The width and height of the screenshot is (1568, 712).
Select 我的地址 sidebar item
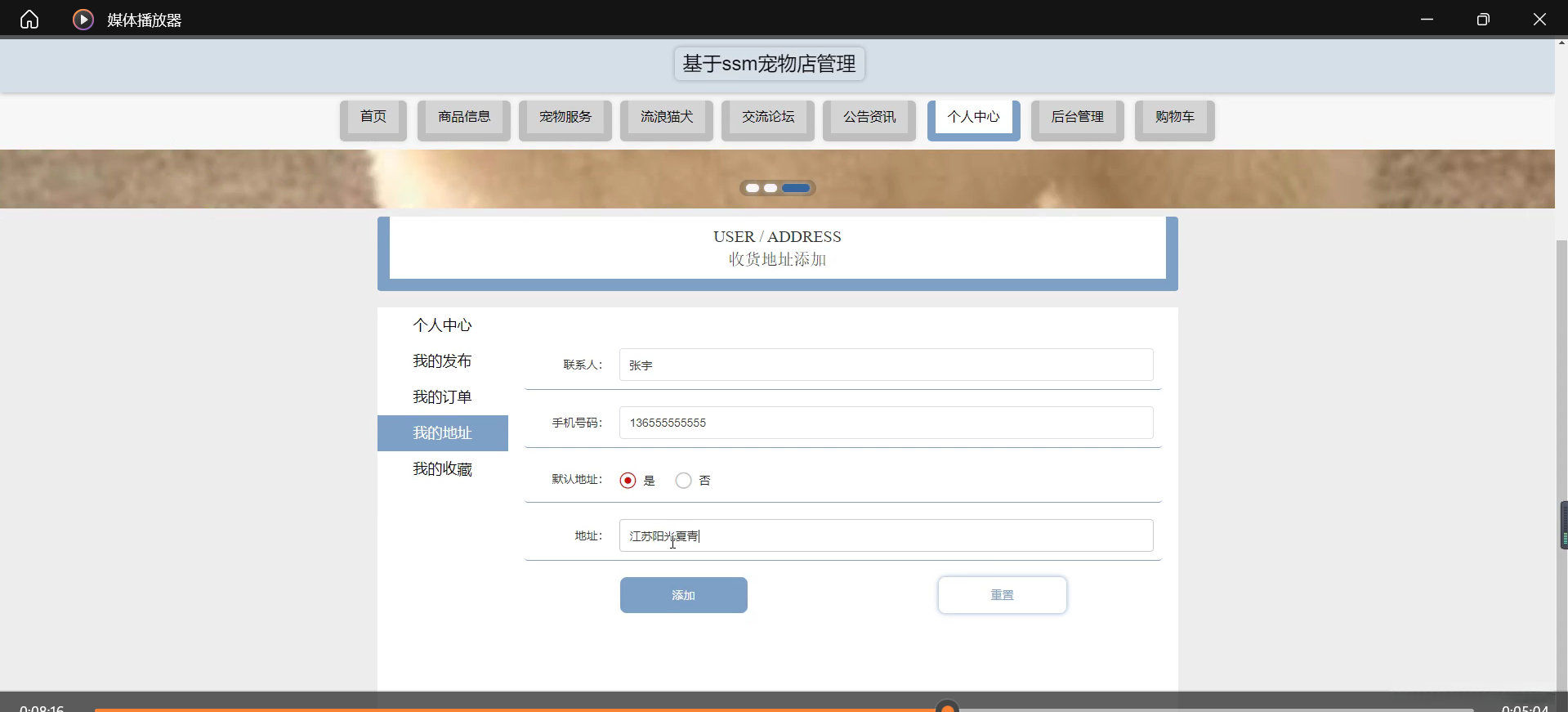pyautogui.click(x=442, y=433)
